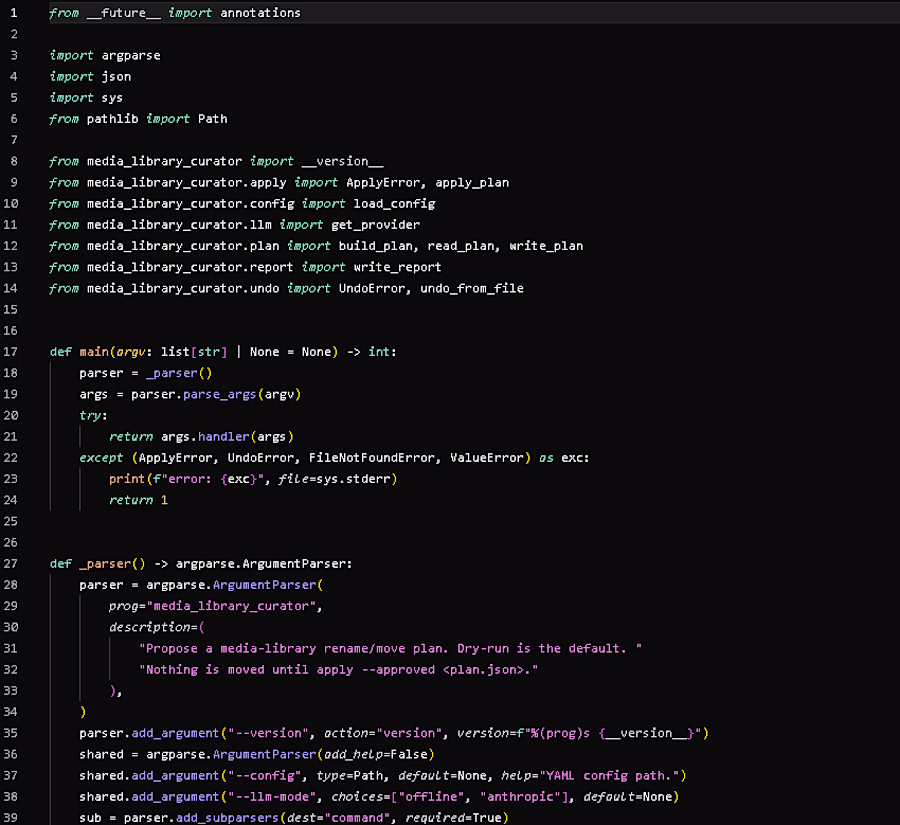Image resolution: width=900 pixels, height=825 pixels.
Task: Click "sys" in the line 5 import statement
Action: [112, 98]
